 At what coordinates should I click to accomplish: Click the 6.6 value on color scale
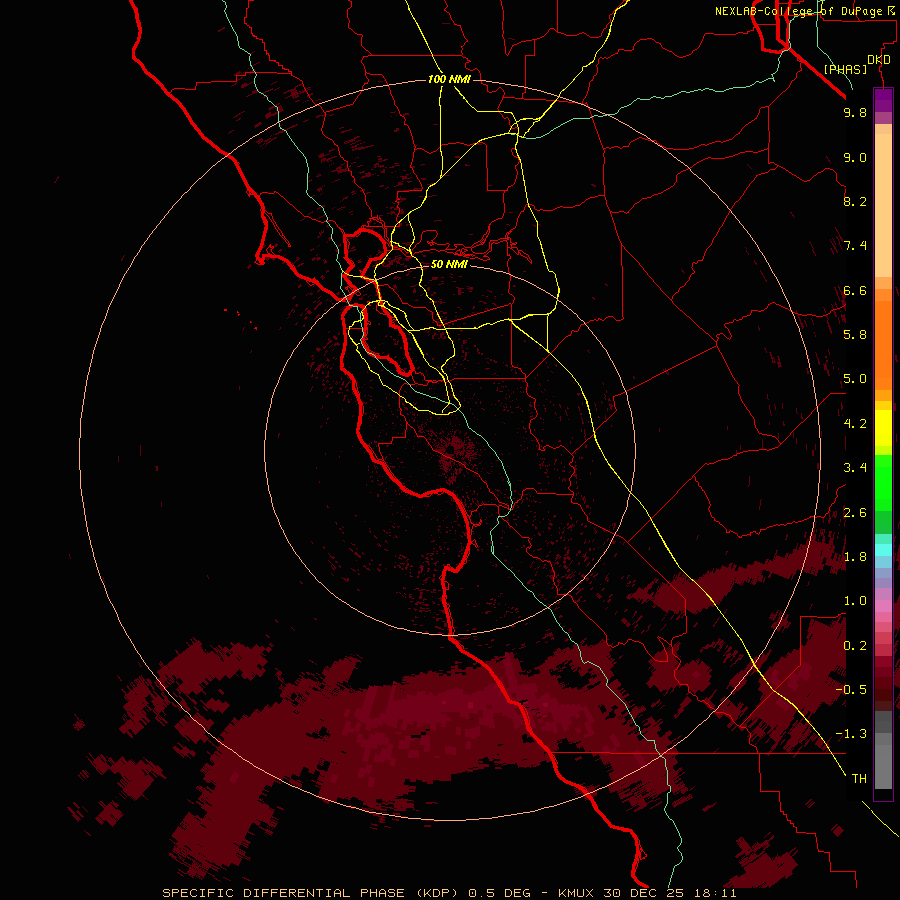855,290
